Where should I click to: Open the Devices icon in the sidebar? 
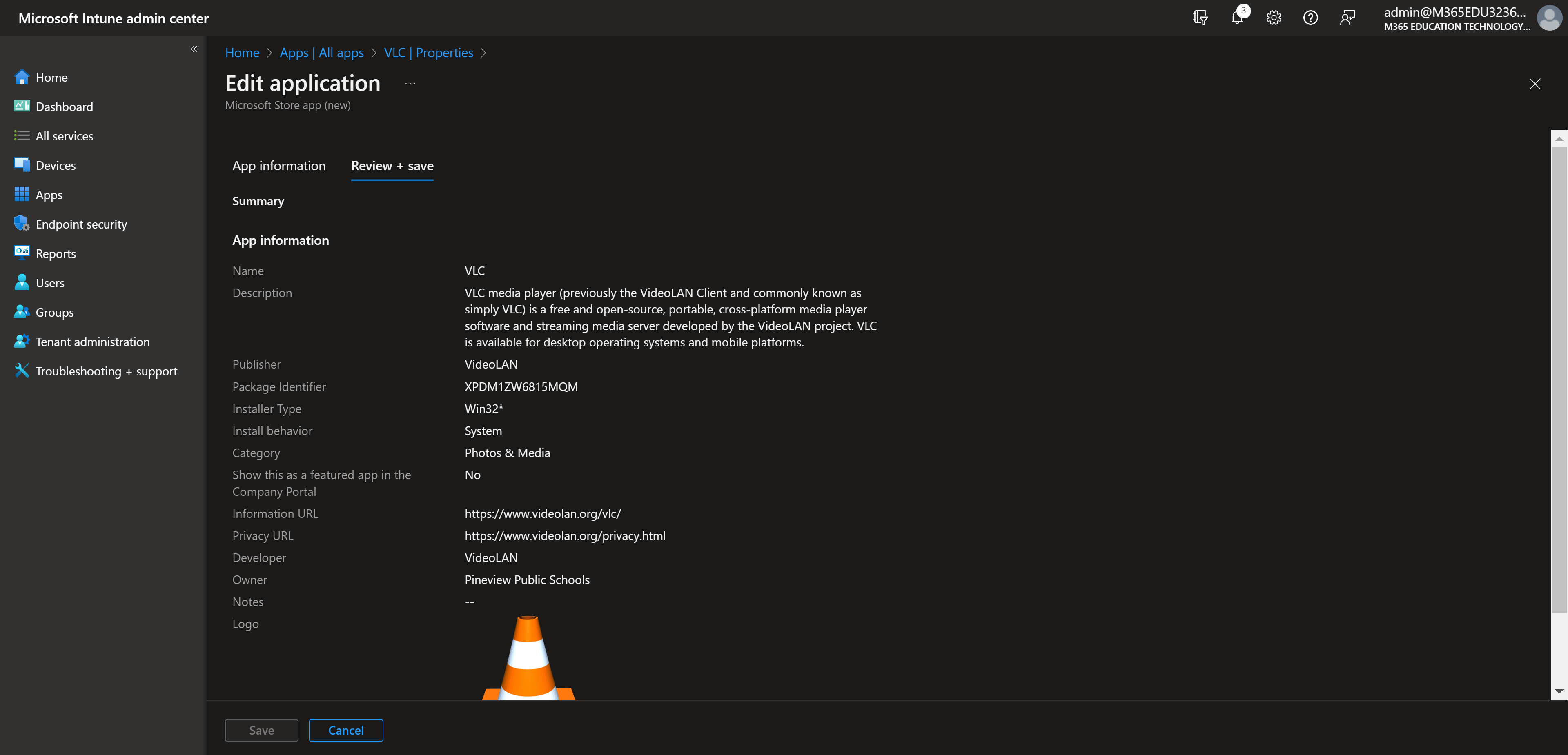pos(22,165)
